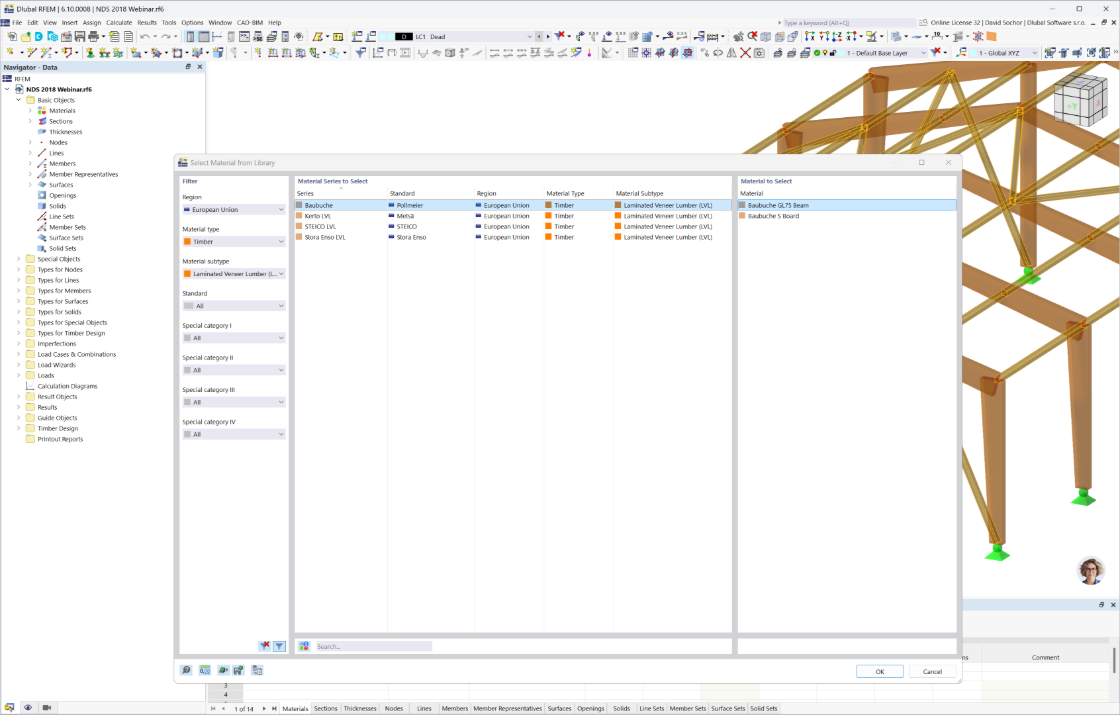
Task: Click the eye Display tab icon in navigator
Action: click(28, 707)
